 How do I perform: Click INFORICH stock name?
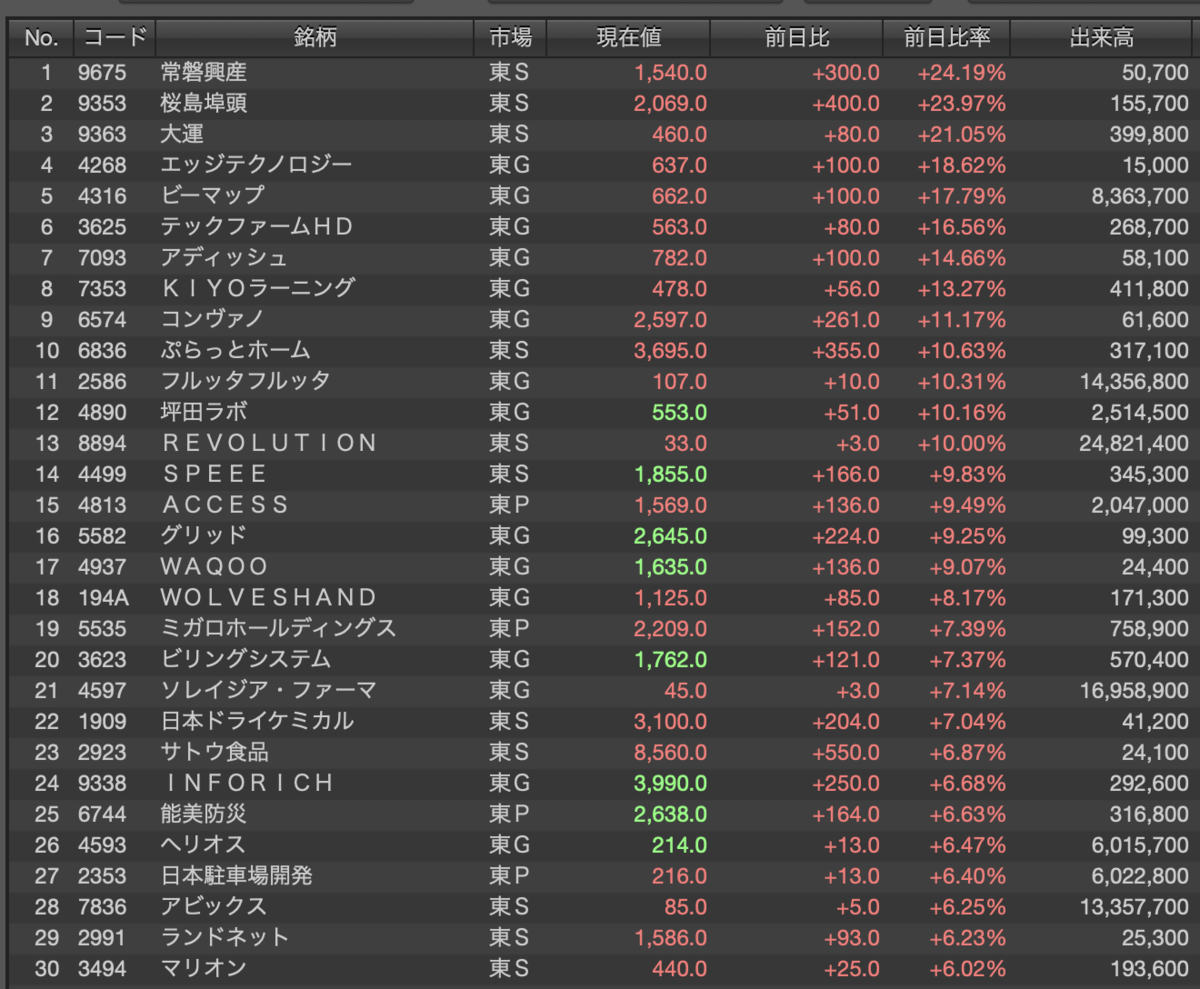pos(247,783)
